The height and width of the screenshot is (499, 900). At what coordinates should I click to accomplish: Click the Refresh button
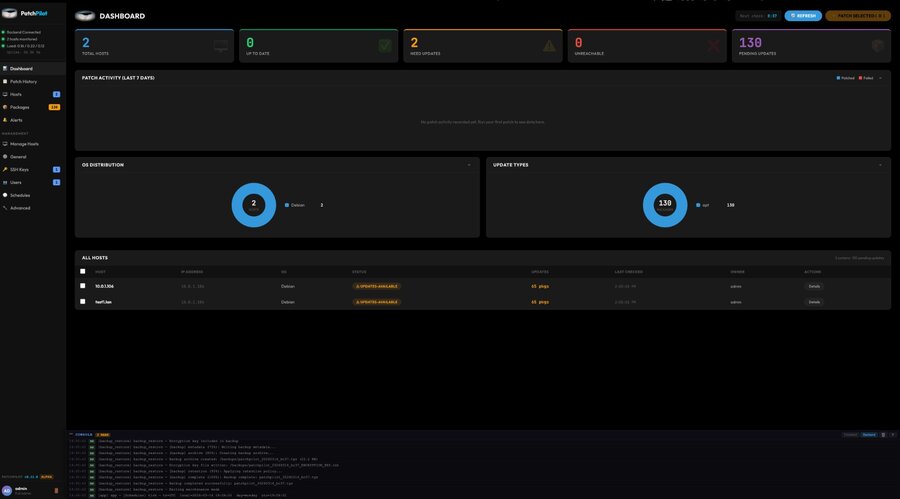(803, 16)
